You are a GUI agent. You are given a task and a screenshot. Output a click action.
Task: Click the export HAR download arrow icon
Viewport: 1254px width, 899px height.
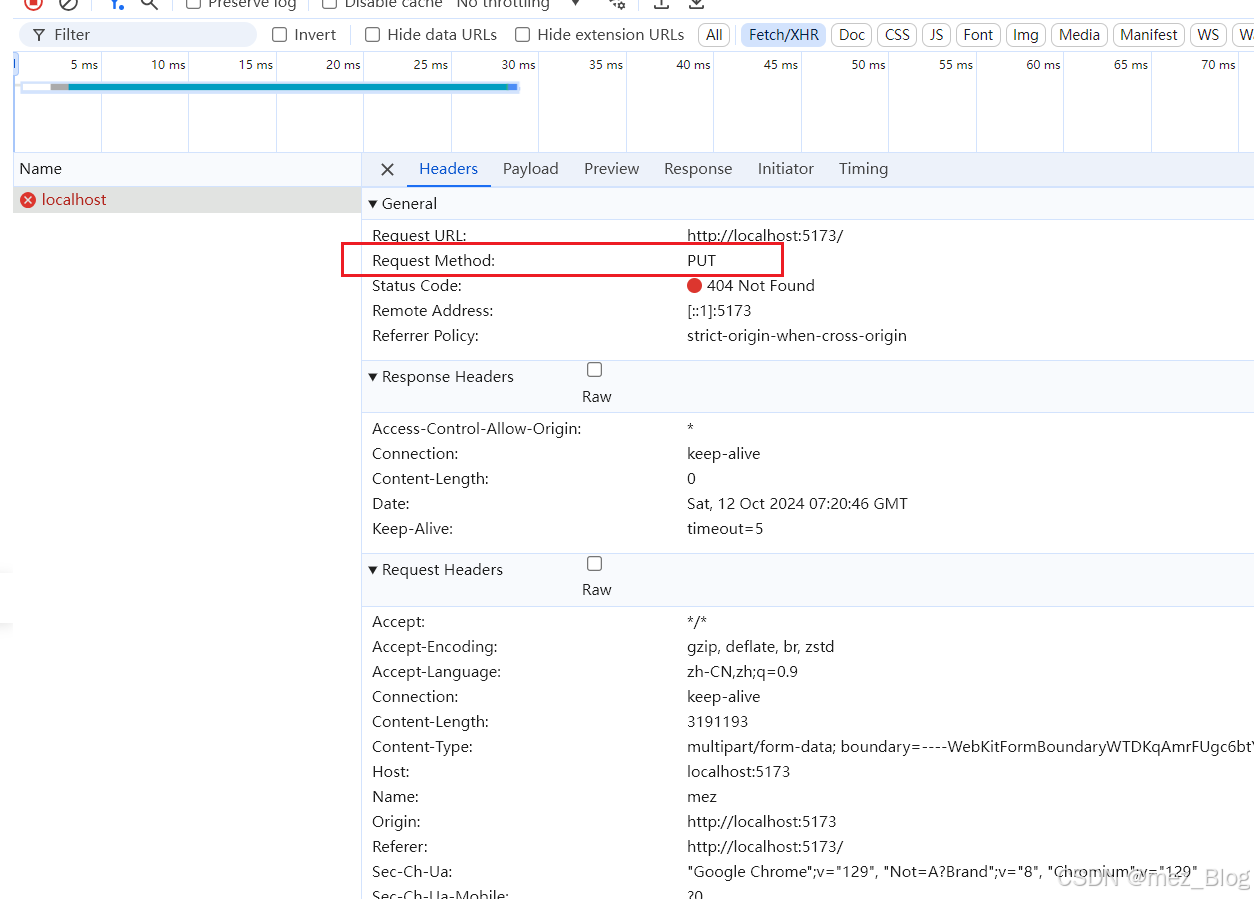(696, 4)
